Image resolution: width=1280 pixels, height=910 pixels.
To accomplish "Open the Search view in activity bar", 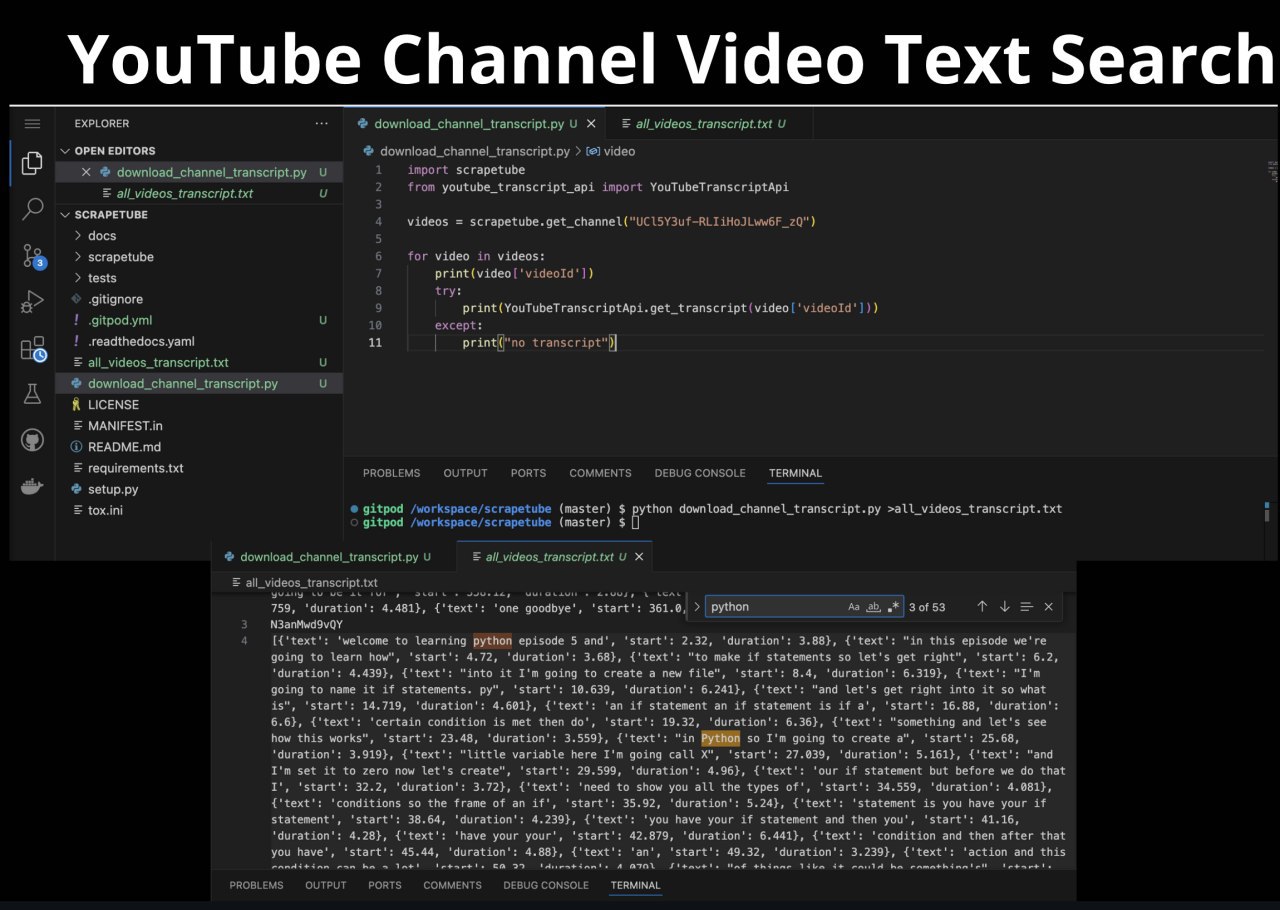I will click(32, 209).
